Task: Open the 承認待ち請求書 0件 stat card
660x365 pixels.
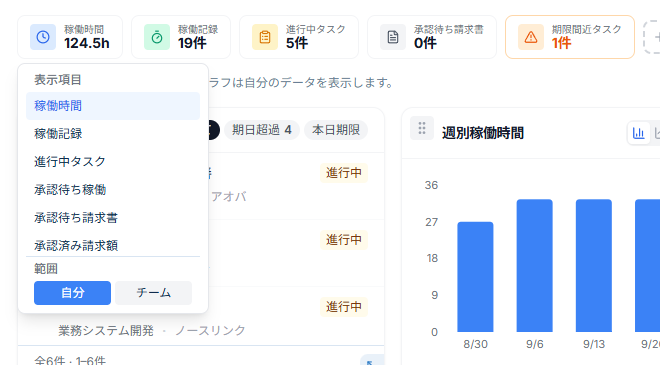Action: (x=432, y=37)
